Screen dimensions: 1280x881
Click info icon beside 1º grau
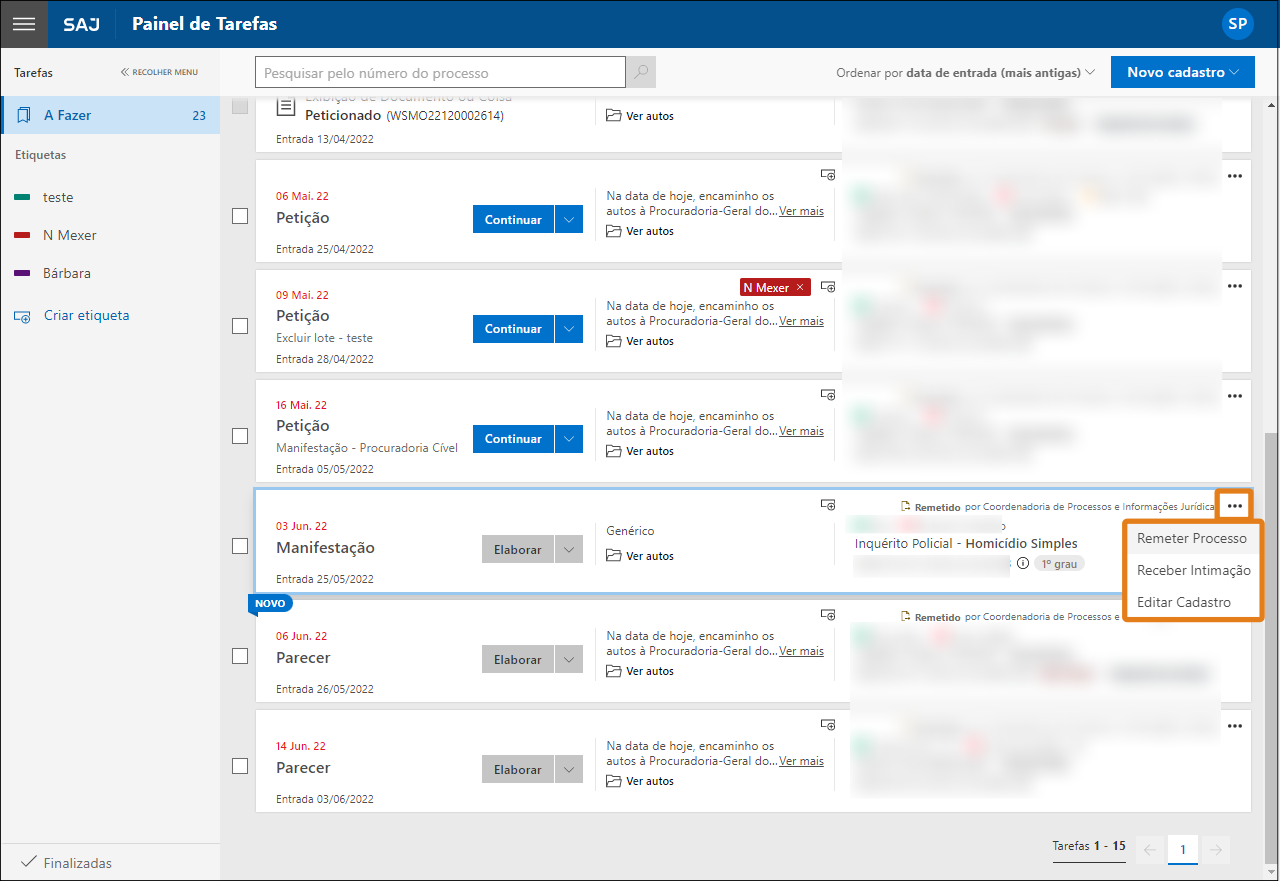click(1023, 563)
